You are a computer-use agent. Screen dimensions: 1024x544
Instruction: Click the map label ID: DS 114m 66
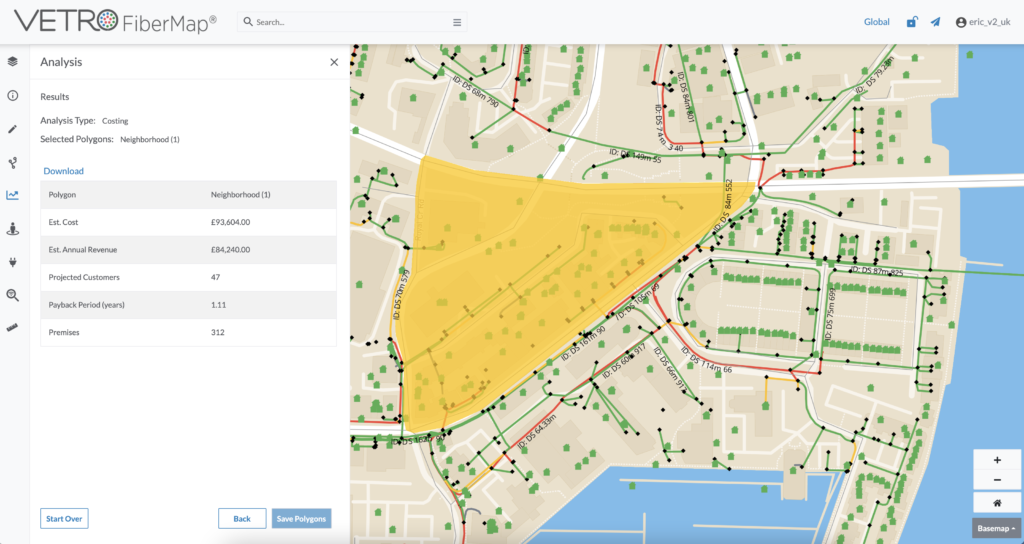(x=707, y=360)
